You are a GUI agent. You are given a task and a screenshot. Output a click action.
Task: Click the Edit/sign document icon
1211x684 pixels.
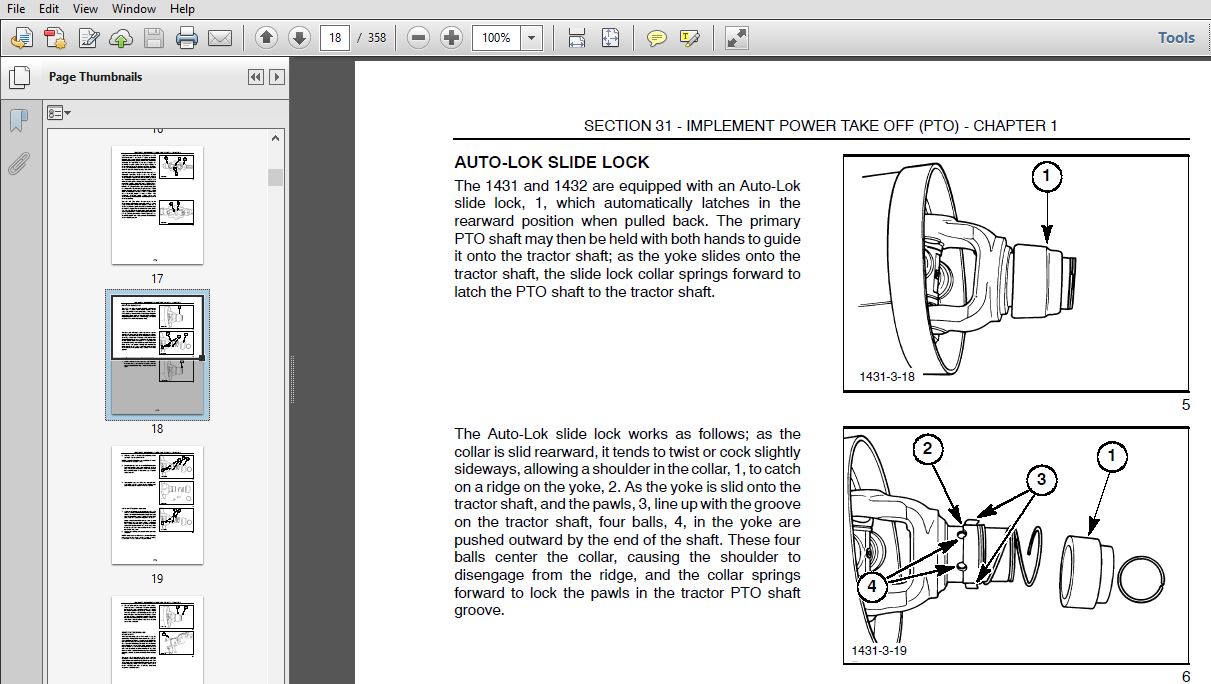tap(89, 38)
